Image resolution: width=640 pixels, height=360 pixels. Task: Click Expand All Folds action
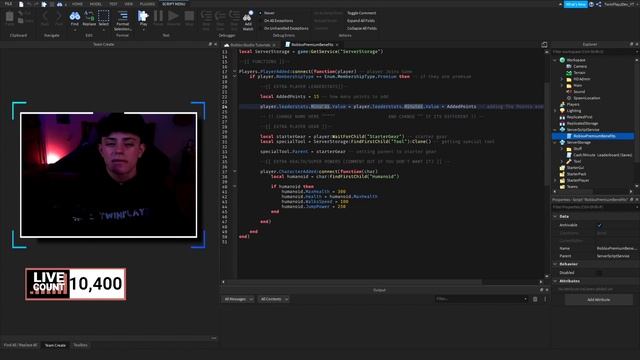(361, 20)
